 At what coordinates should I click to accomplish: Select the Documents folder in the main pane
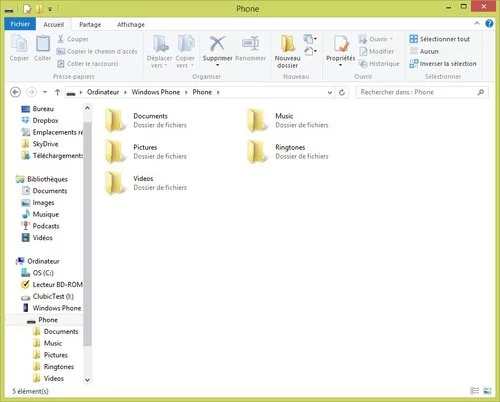[x=146, y=120]
